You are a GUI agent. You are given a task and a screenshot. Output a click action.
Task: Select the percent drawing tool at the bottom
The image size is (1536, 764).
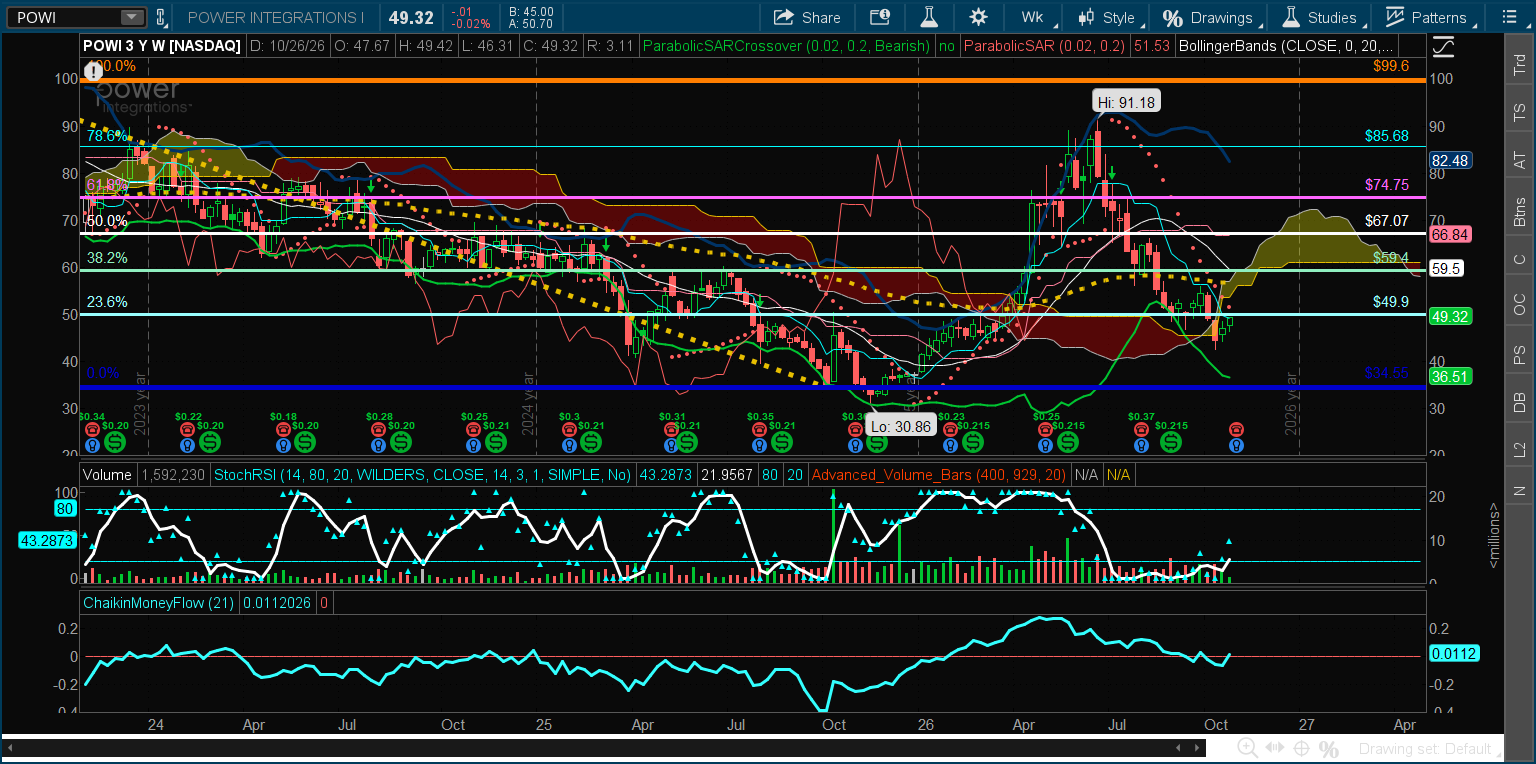point(1329,748)
